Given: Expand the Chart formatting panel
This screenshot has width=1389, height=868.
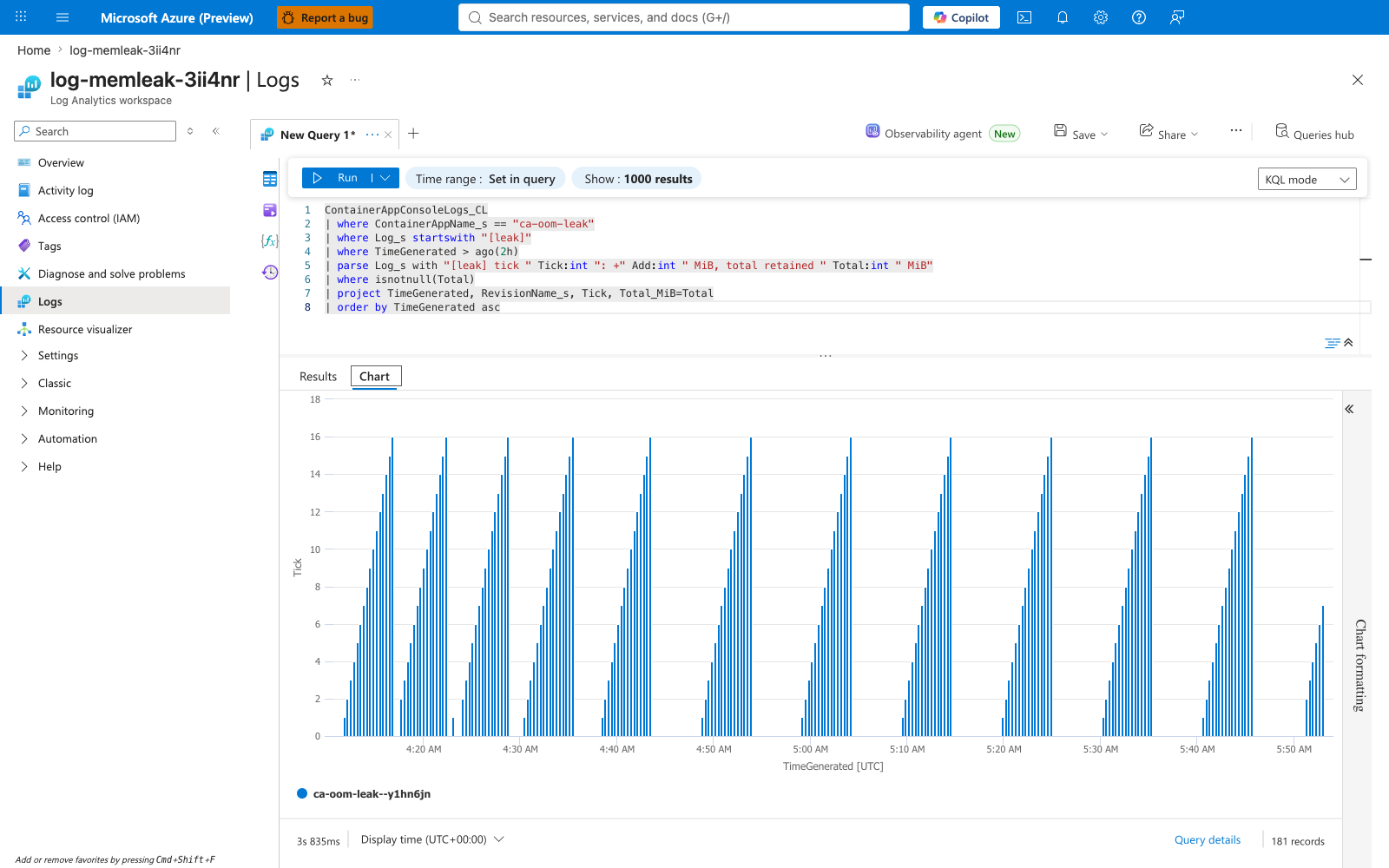Looking at the screenshot, I should coord(1349,409).
